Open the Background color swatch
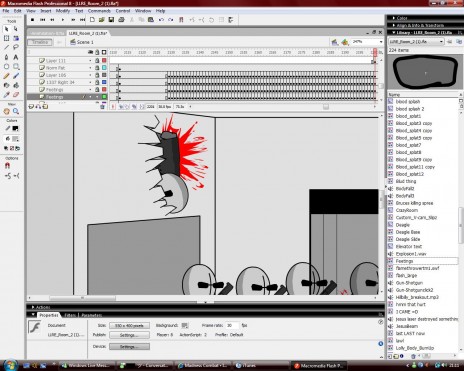Viewport: 464px width, 371px height. point(185,325)
